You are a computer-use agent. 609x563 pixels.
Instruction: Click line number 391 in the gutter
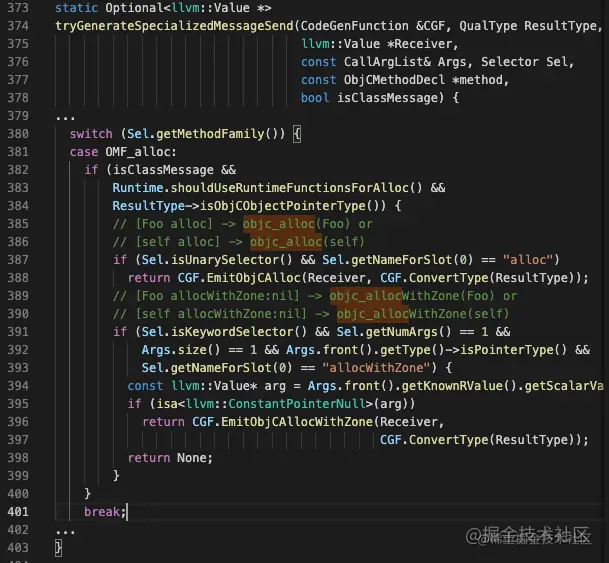18,332
